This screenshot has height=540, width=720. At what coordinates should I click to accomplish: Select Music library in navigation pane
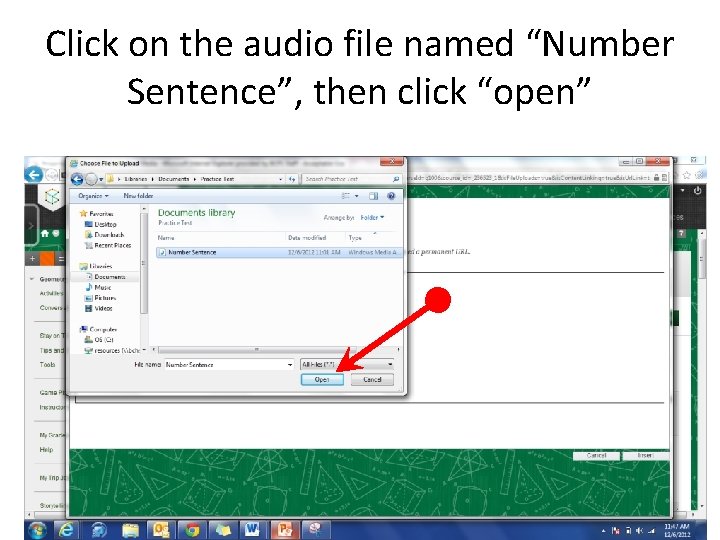[x=98, y=287]
